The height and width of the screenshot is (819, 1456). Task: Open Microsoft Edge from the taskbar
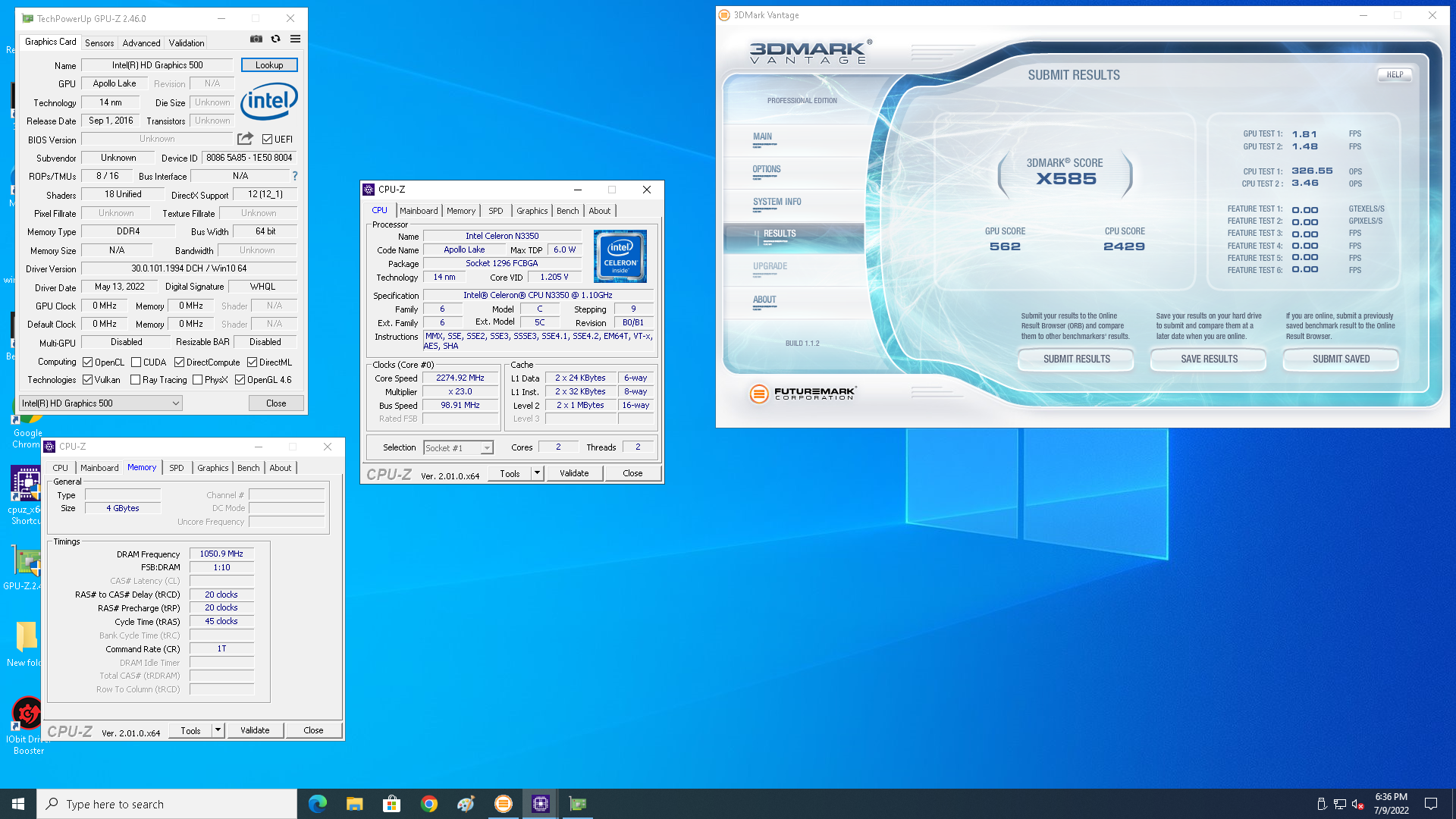coord(318,804)
